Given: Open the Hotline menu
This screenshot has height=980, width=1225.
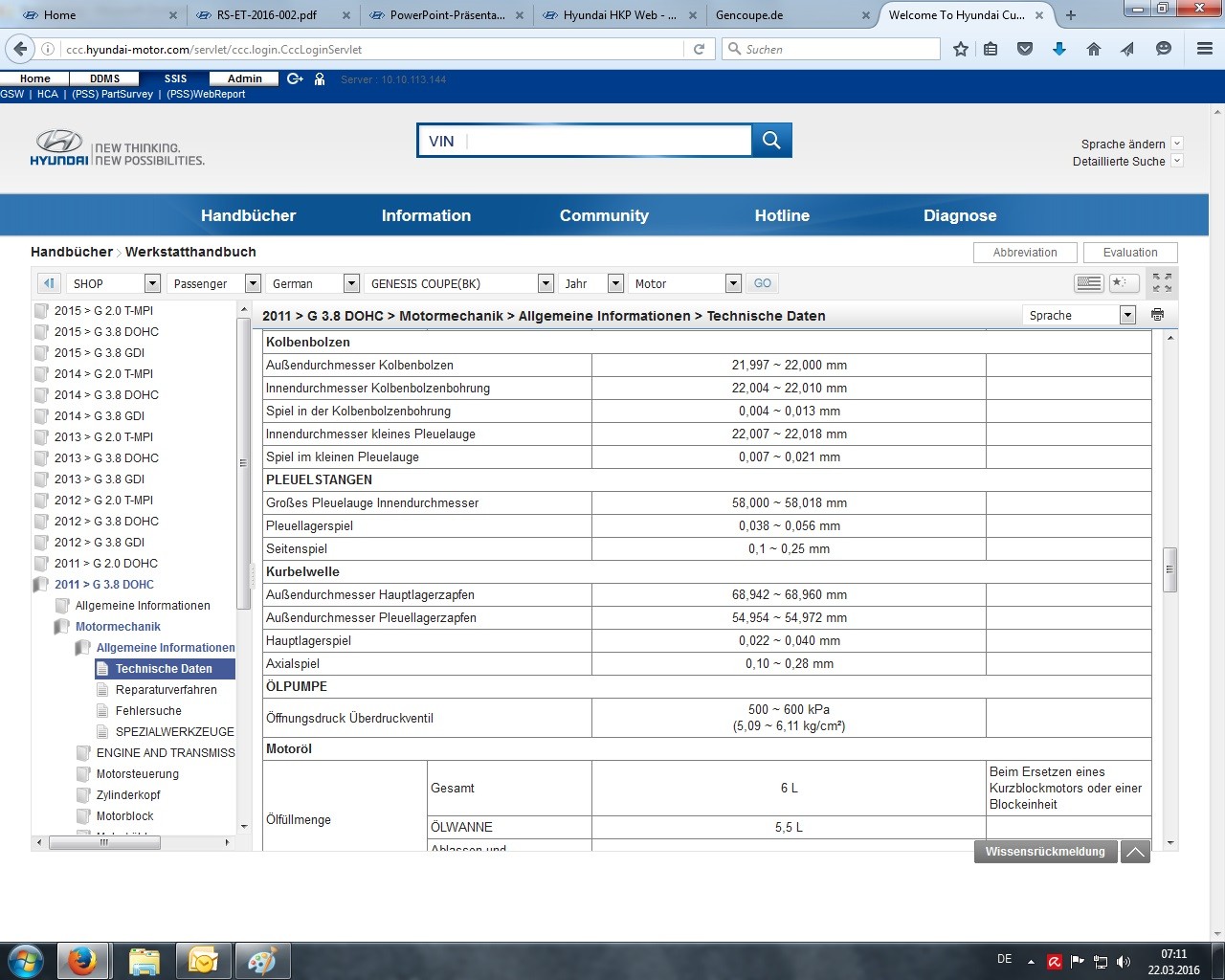Looking at the screenshot, I should point(782,215).
